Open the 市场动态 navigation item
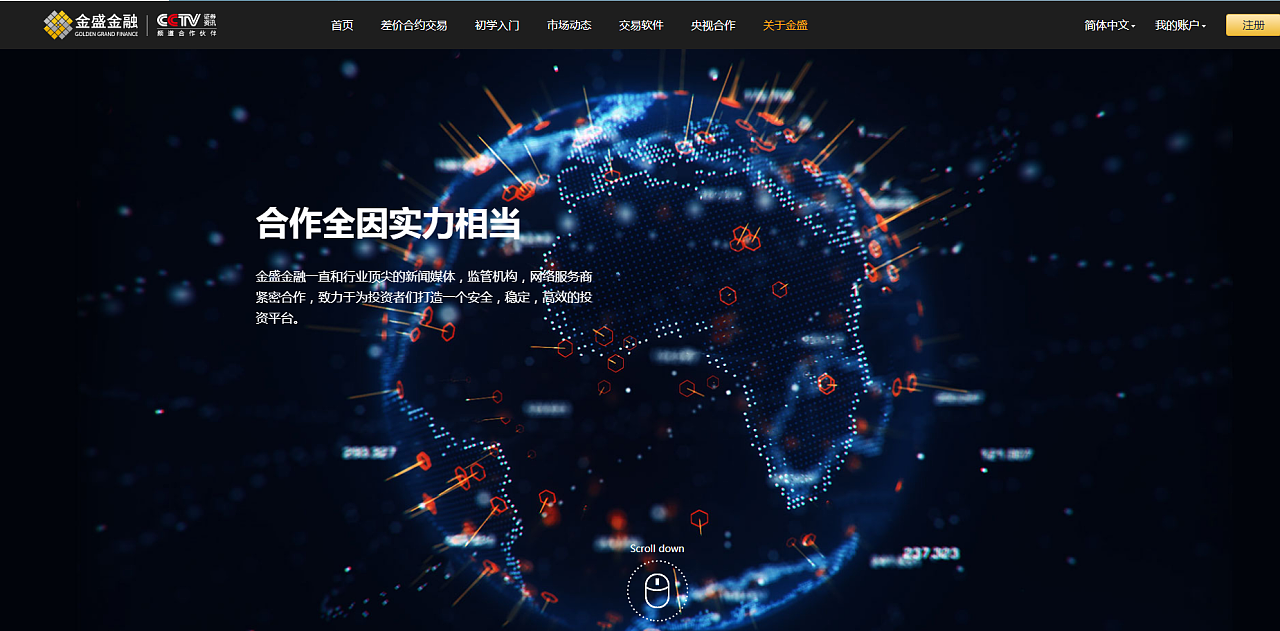This screenshot has height=631, width=1280. (569, 25)
